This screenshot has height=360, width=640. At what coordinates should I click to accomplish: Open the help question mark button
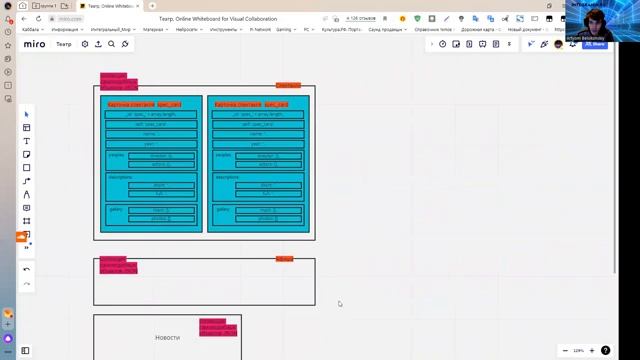[605, 350]
